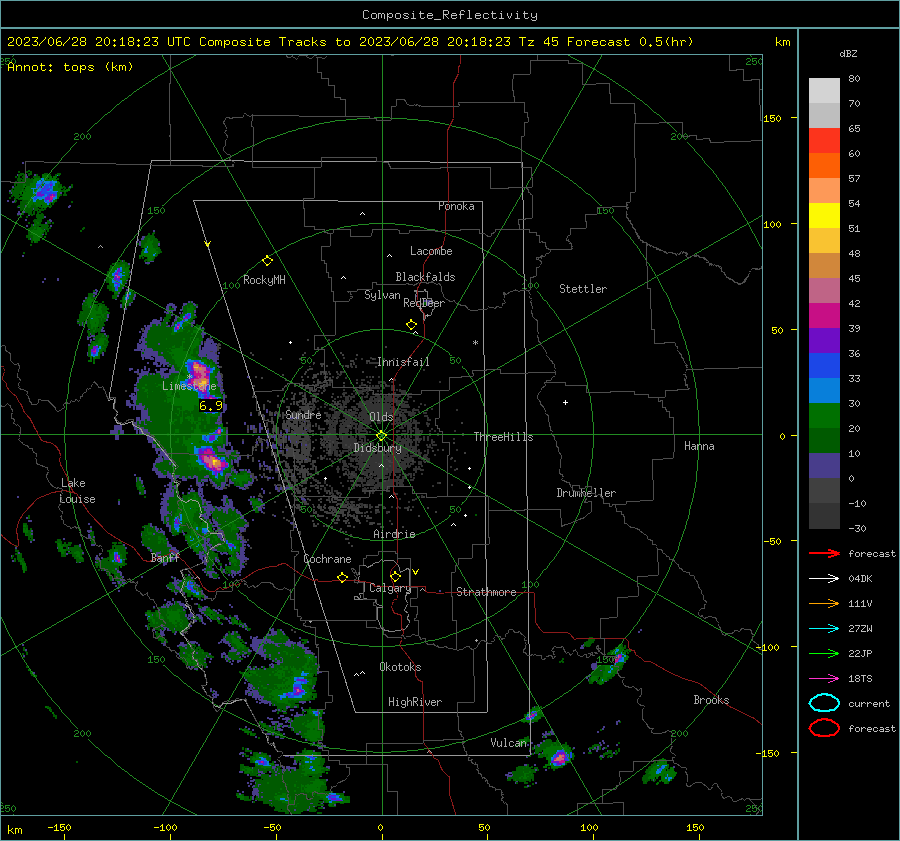Click the 51 dBZ yellow color swatch
The height and width of the screenshot is (841, 900).
[824, 215]
